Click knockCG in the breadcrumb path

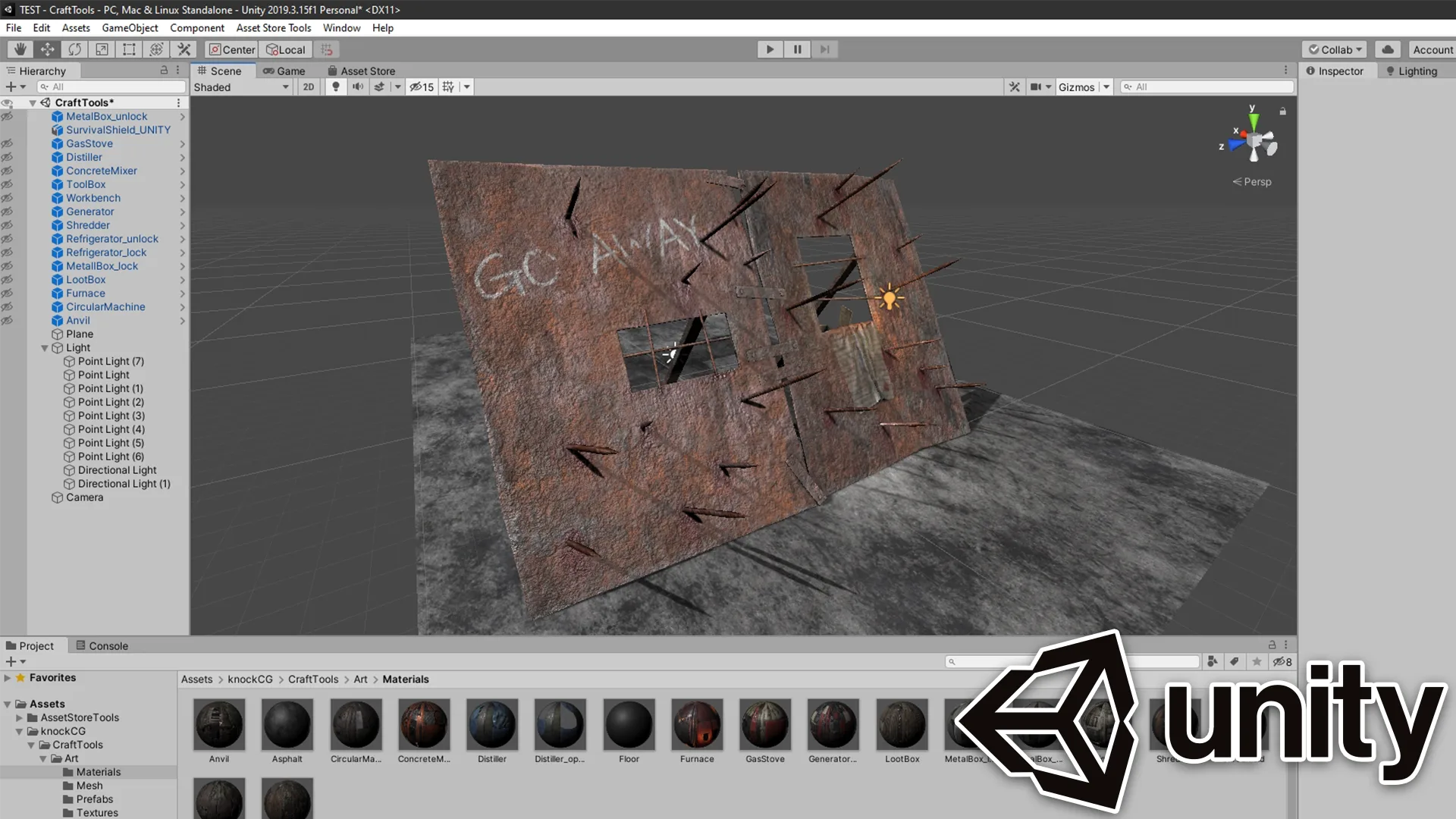(250, 679)
